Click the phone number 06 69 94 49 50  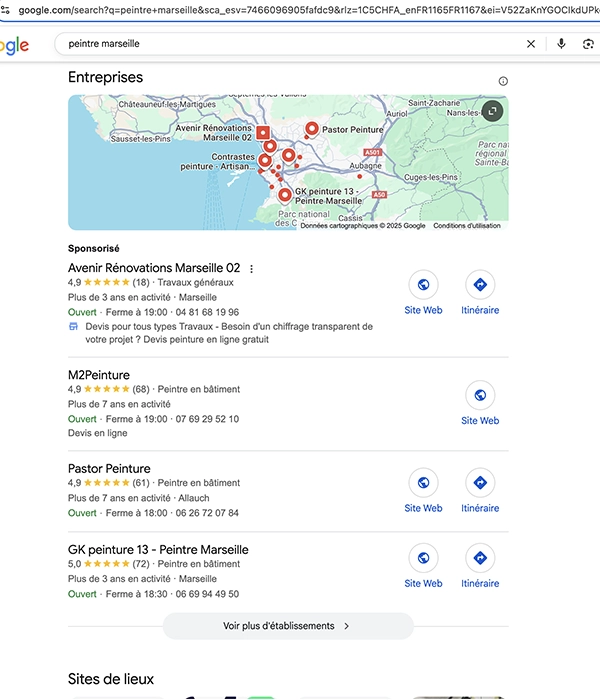coord(207,594)
